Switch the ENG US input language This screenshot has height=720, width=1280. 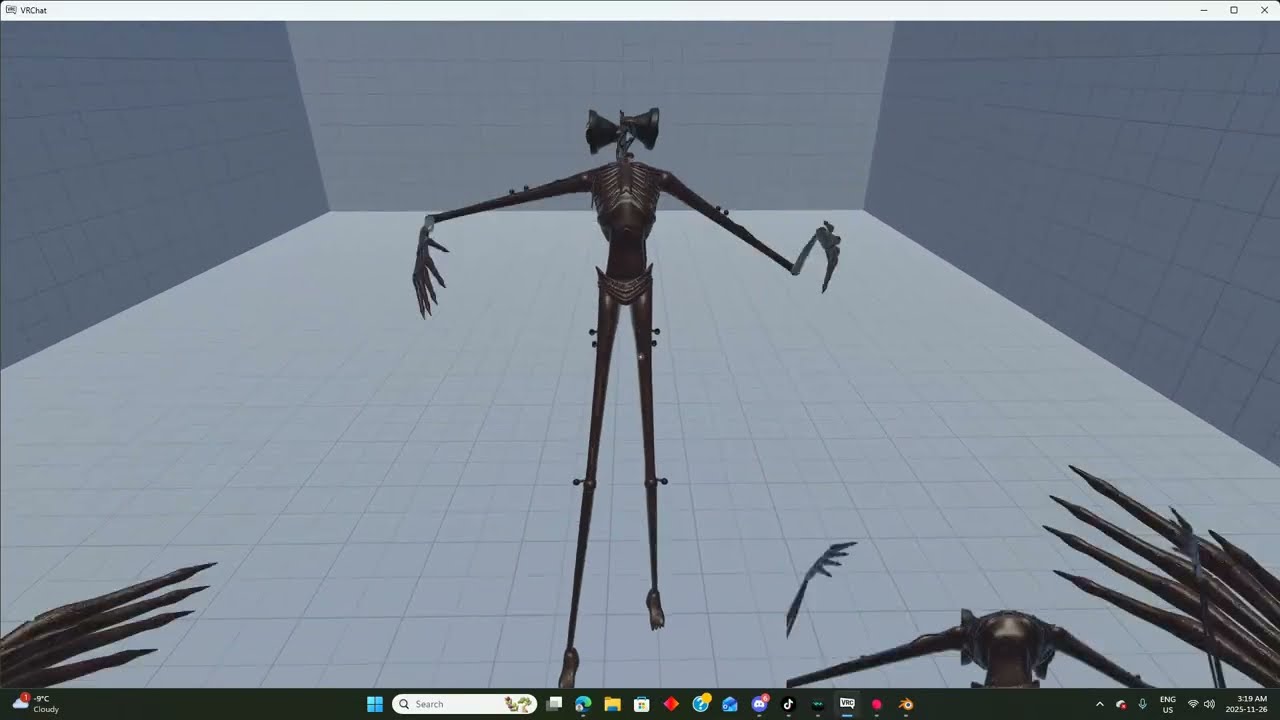pos(1168,704)
